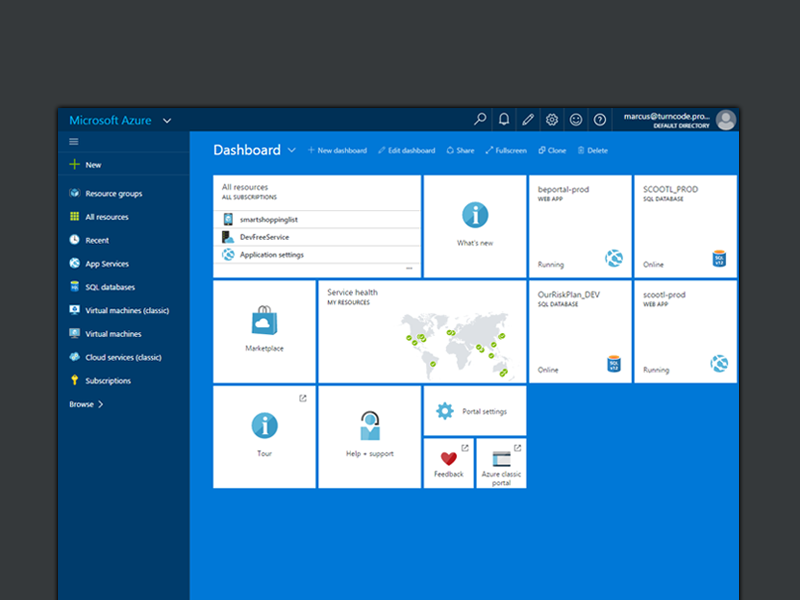Open the SCOOTL_PROD SQL database tile
This screenshot has height=600, width=800.
[x=686, y=226]
